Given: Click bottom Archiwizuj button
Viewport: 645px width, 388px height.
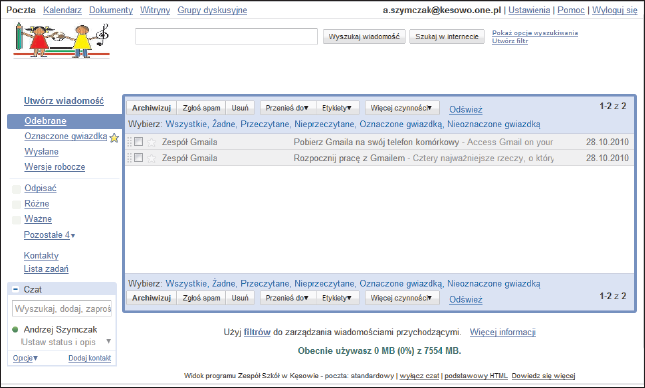Looking at the screenshot, I should coord(151,298).
